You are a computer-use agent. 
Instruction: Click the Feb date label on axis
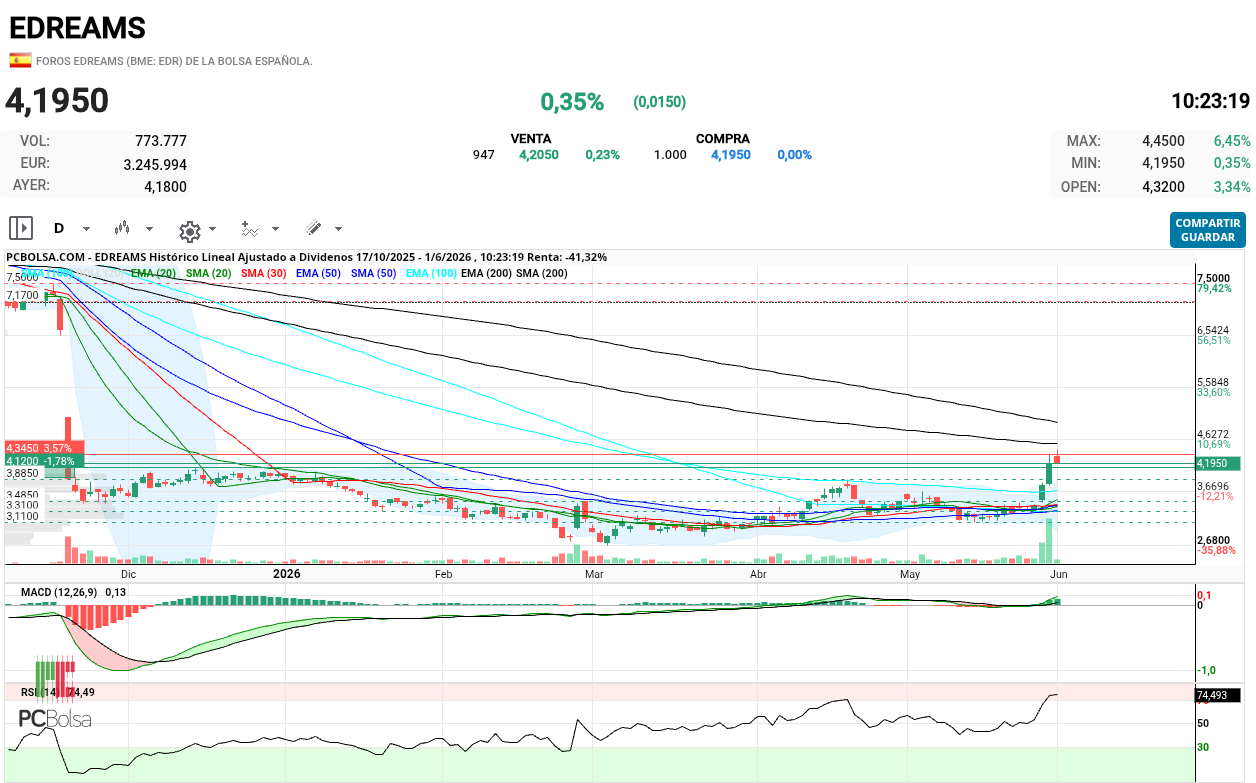point(444,575)
